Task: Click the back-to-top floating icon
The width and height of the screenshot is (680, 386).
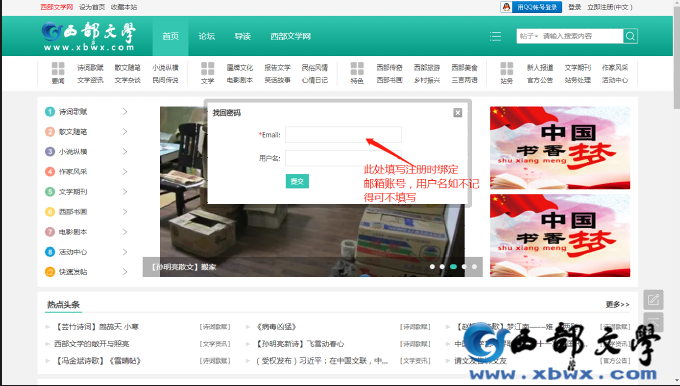Action: point(653,322)
